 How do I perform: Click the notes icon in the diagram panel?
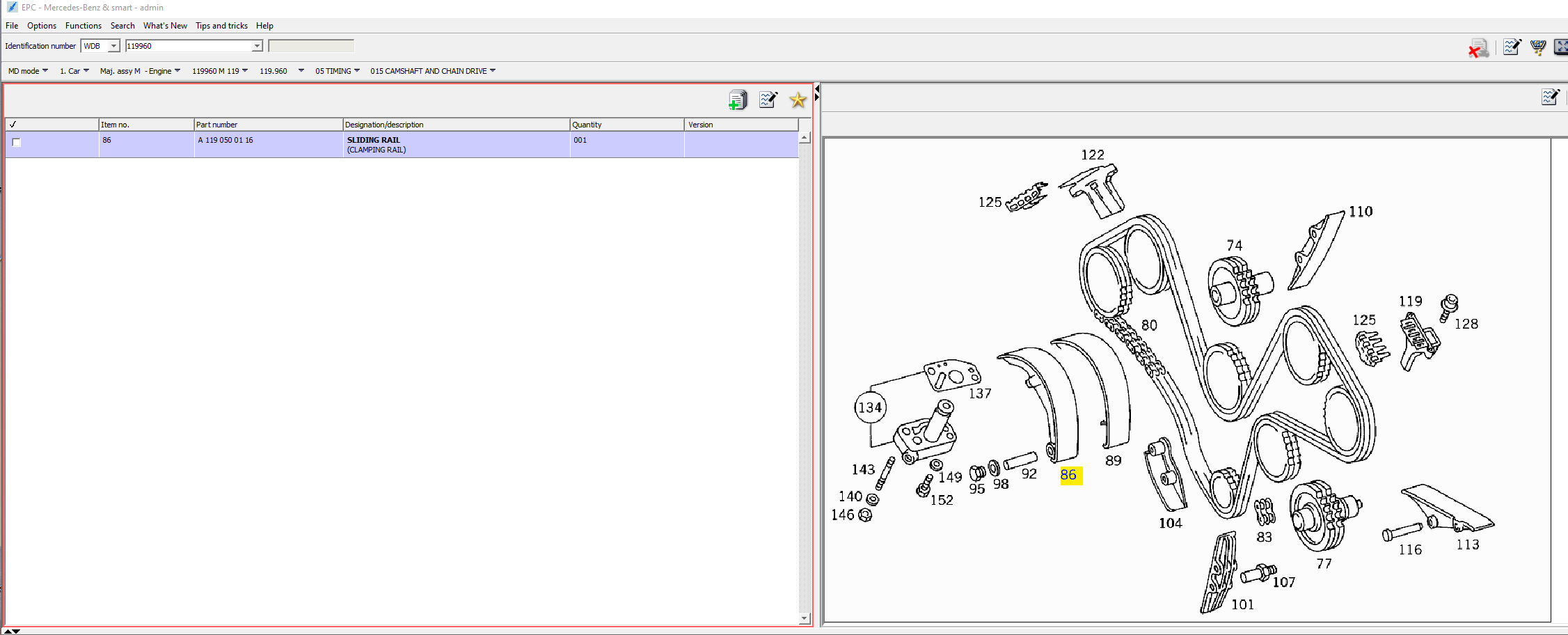pos(1550,97)
